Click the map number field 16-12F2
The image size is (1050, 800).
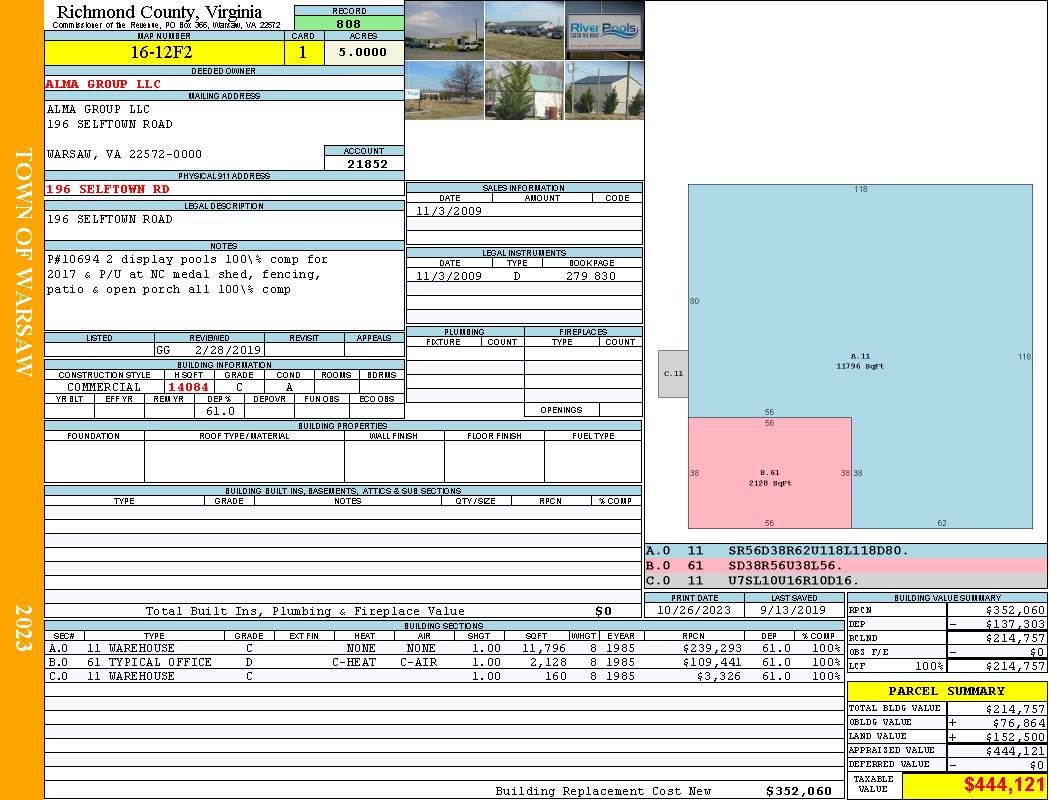coord(164,52)
